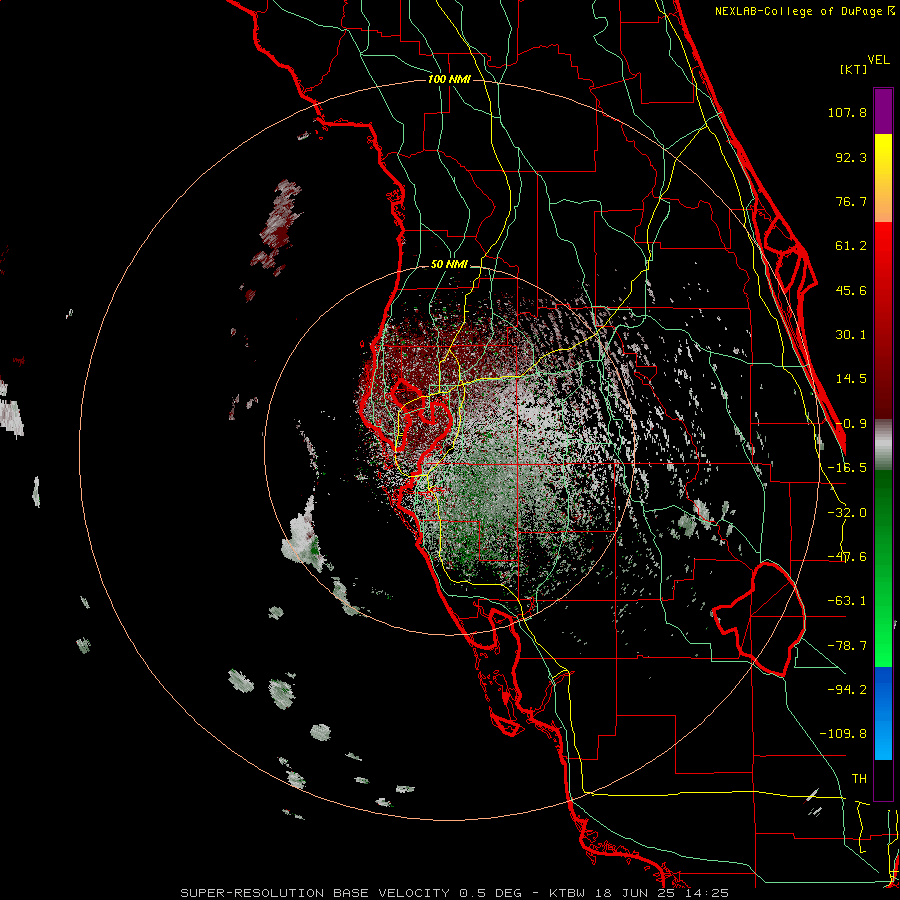Screen dimensions: 900x900
Task: Click the -94.2 velocity scale value
Action: pos(847,690)
